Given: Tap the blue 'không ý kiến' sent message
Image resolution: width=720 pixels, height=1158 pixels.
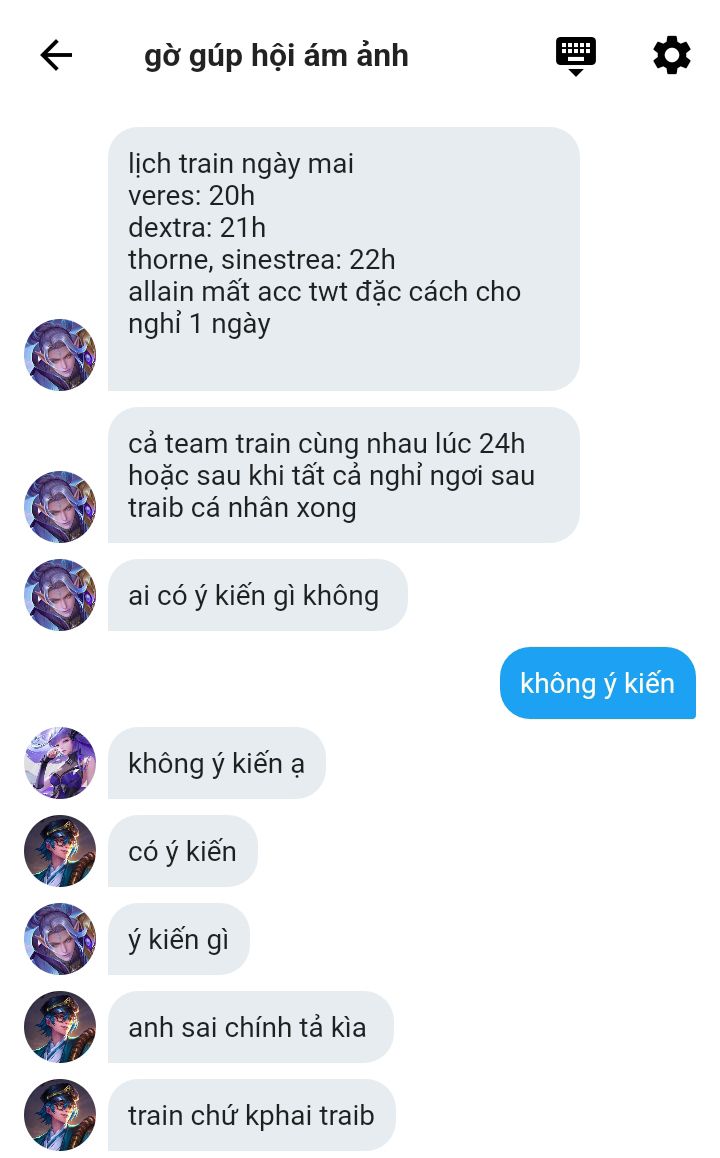Looking at the screenshot, I should [597, 683].
